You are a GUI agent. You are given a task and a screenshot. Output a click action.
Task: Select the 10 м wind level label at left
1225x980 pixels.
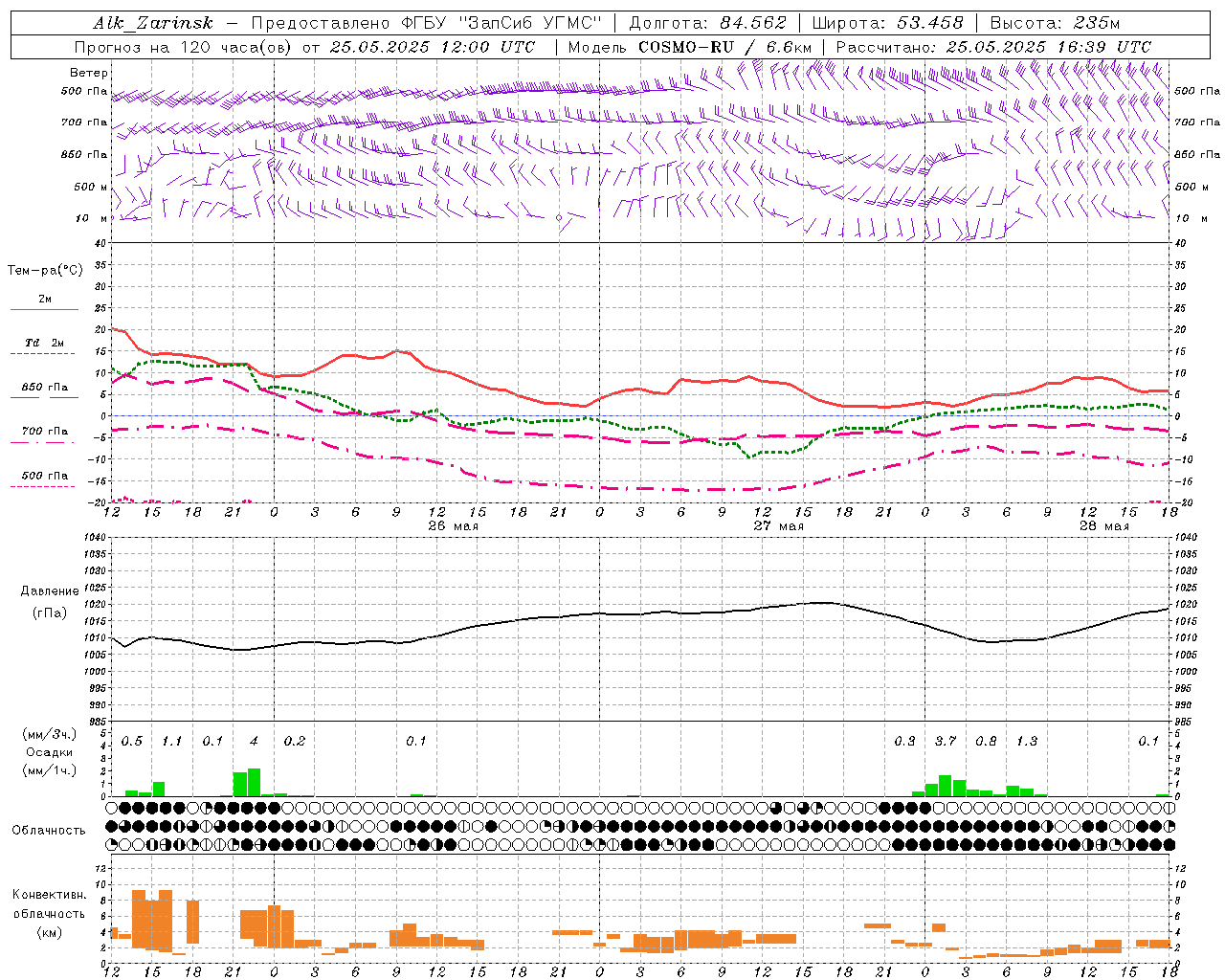click(x=93, y=218)
